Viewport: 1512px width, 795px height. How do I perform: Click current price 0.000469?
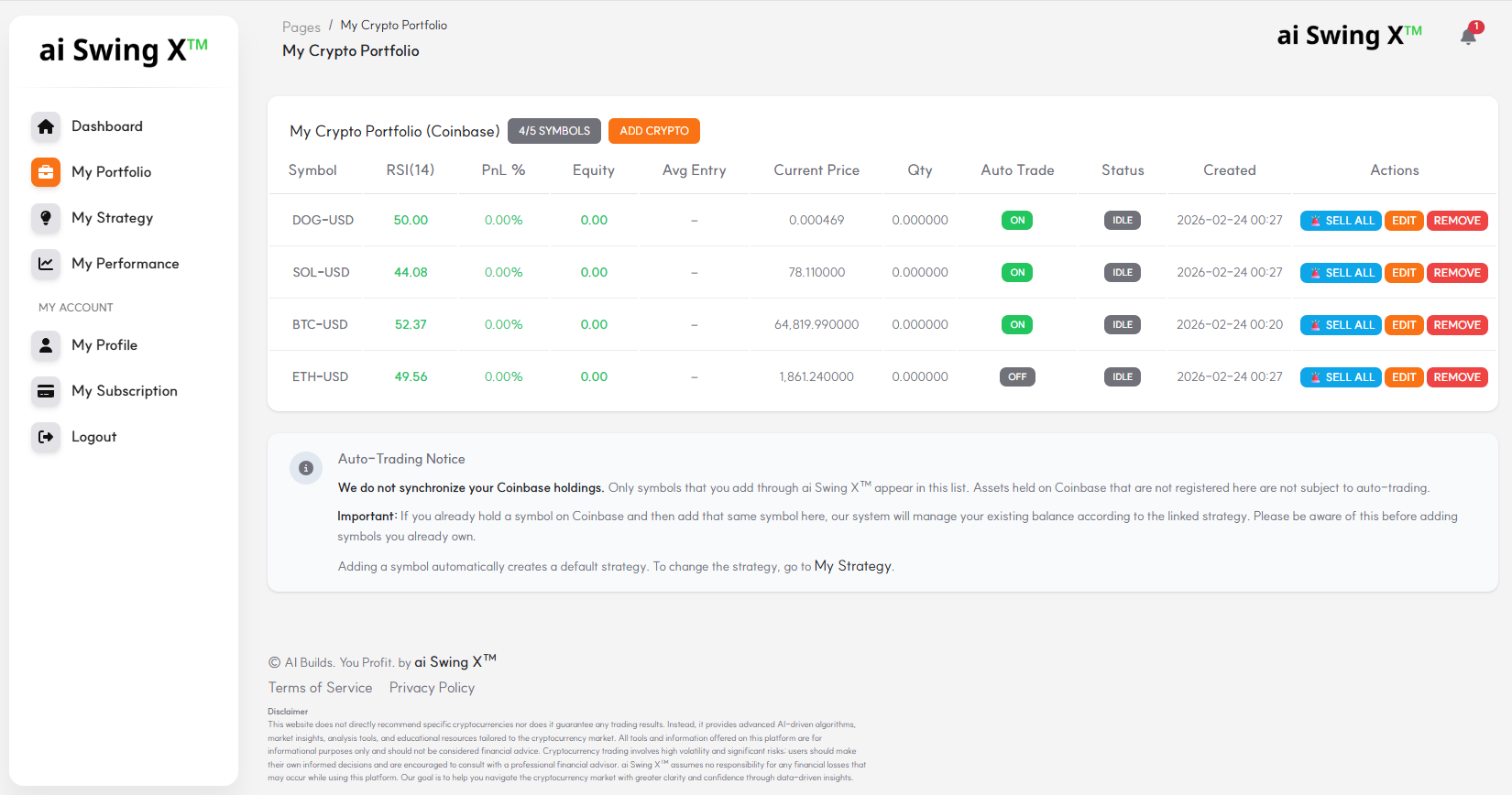pos(816,221)
